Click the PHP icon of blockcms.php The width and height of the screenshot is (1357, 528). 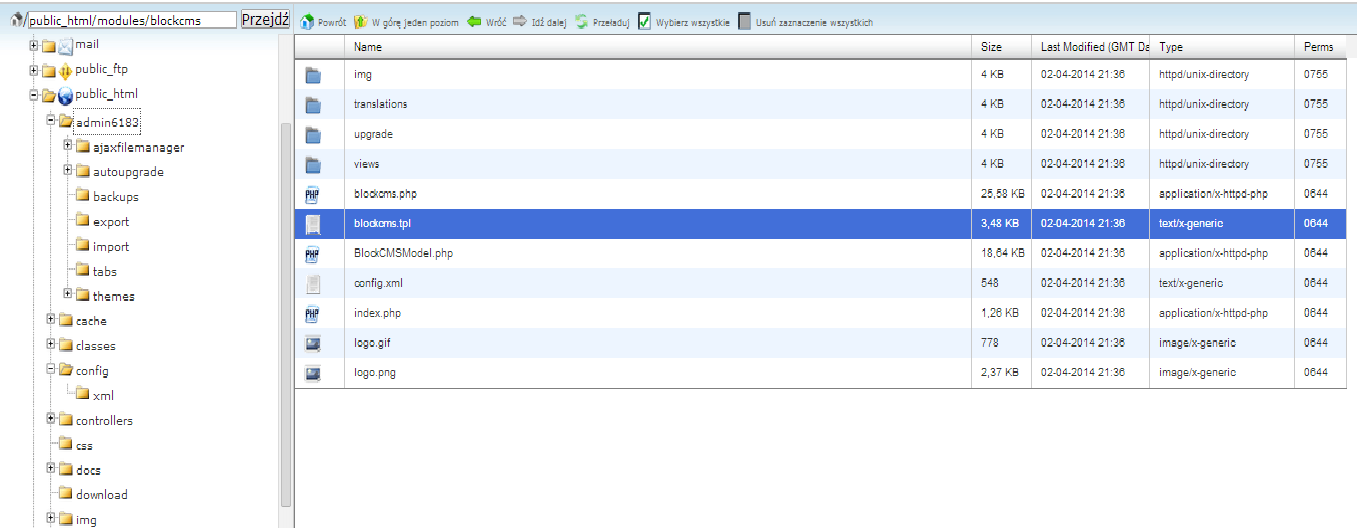[x=312, y=194]
